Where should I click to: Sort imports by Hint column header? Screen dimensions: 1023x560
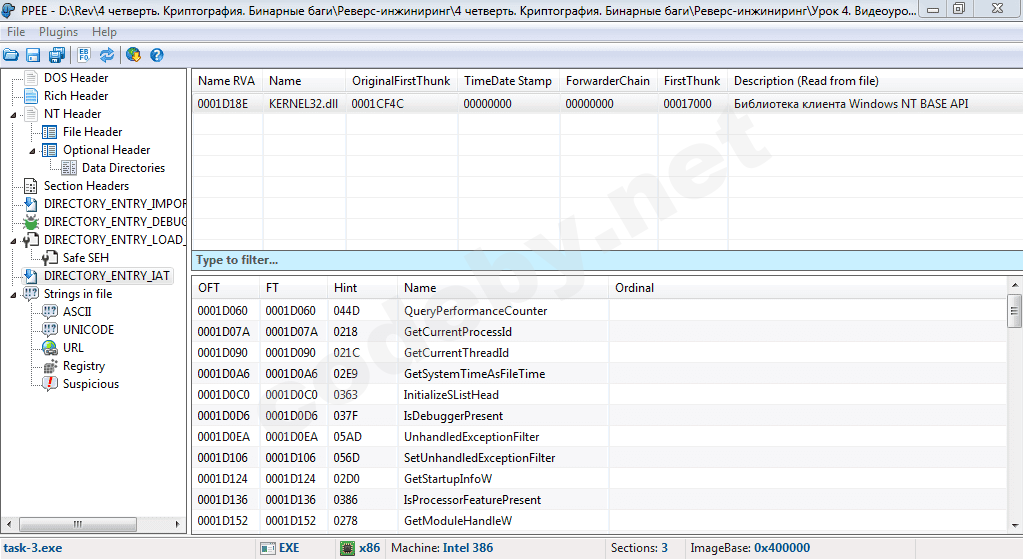(345, 288)
